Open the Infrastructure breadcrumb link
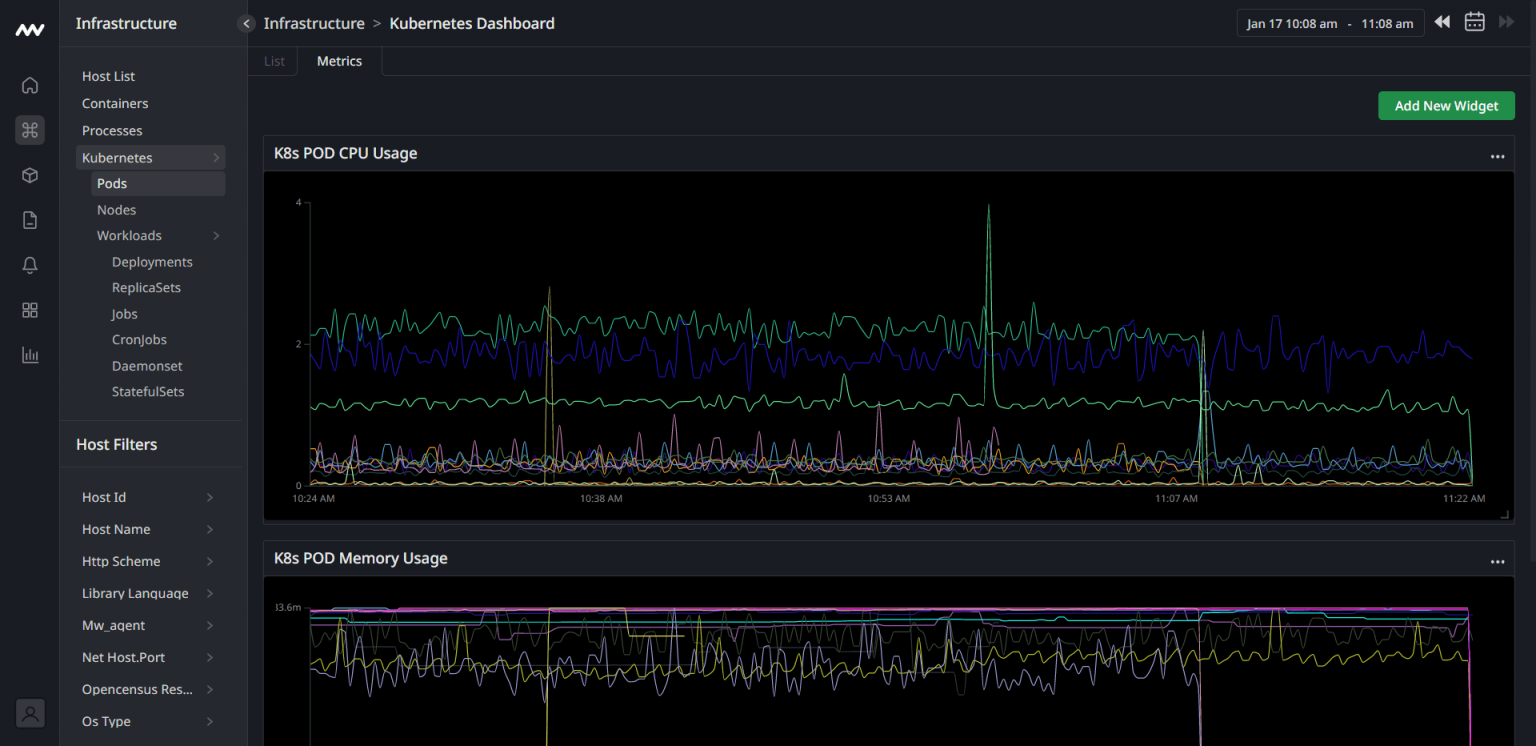 [x=314, y=23]
